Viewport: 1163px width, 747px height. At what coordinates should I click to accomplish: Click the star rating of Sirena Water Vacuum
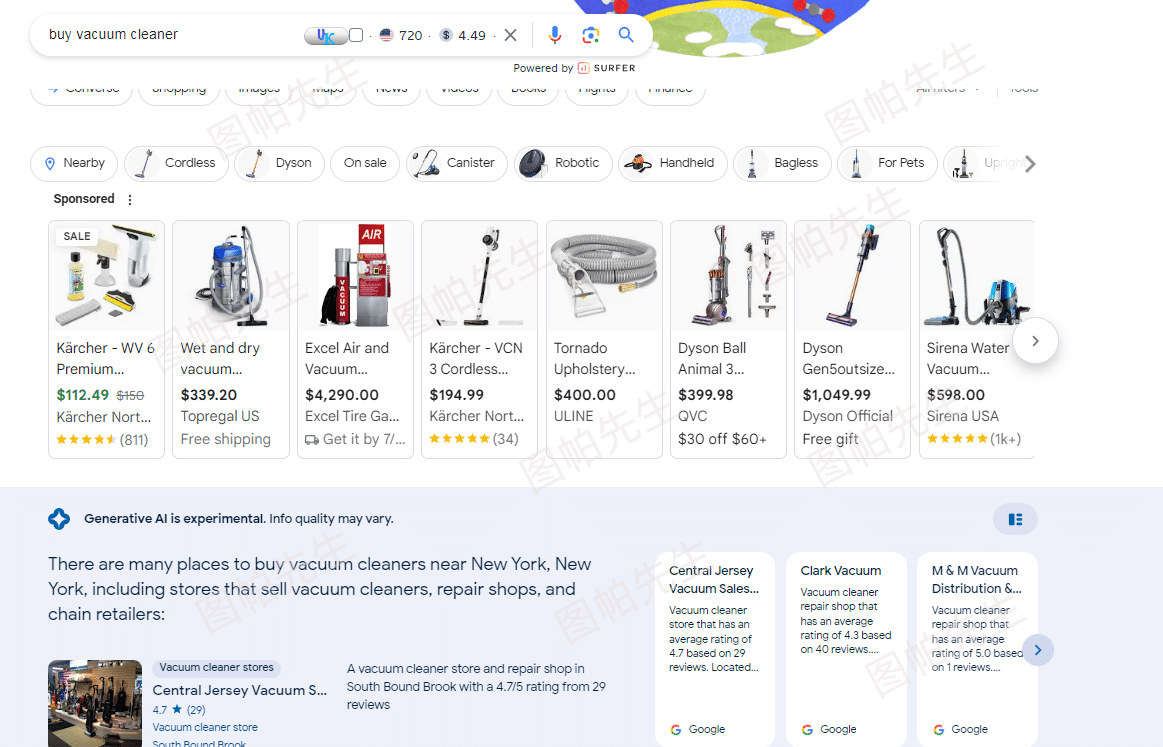click(x=957, y=439)
